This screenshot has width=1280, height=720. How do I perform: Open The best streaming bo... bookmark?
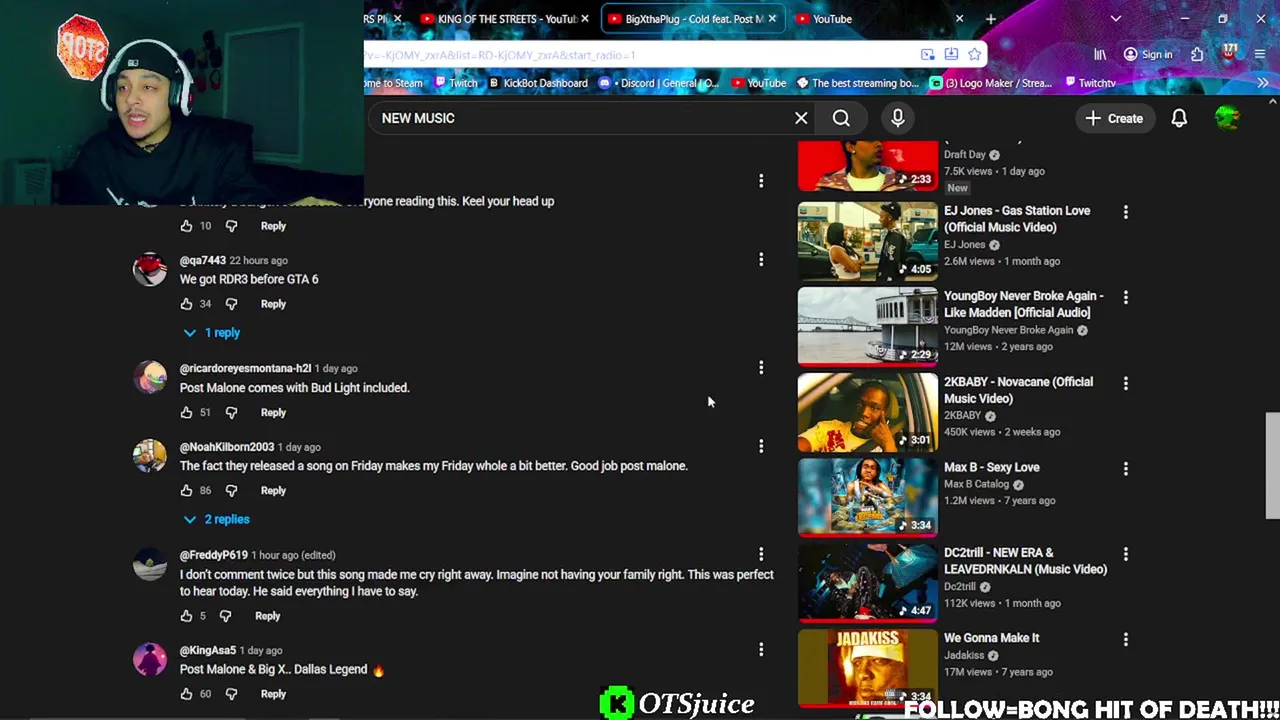857,83
